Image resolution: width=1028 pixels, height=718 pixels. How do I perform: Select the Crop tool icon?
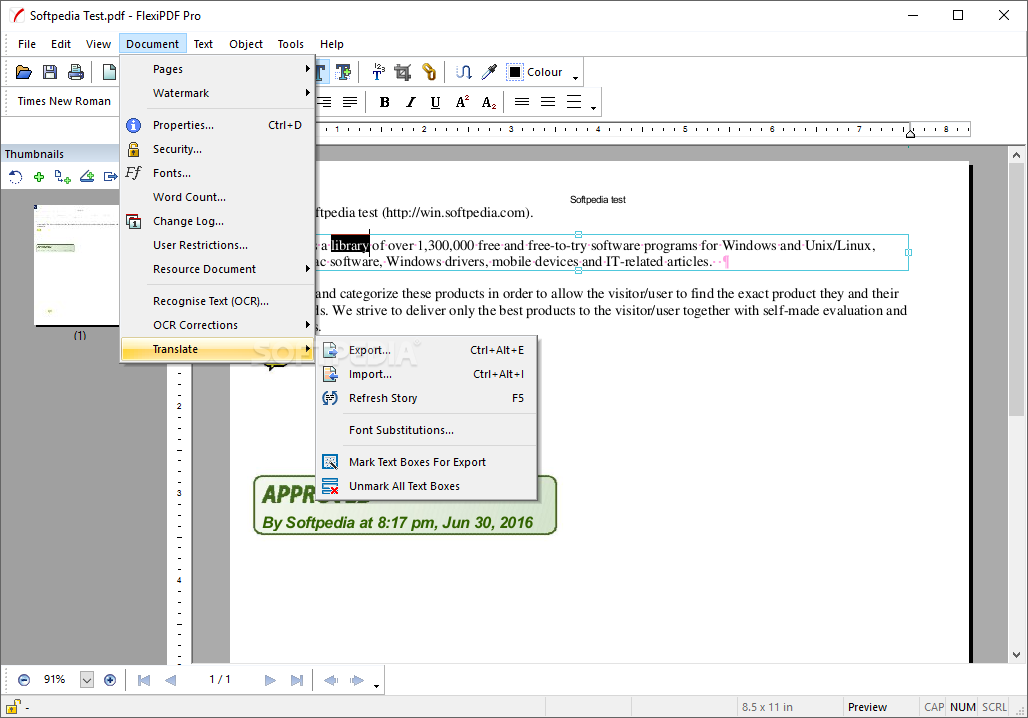pyautogui.click(x=403, y=72)
